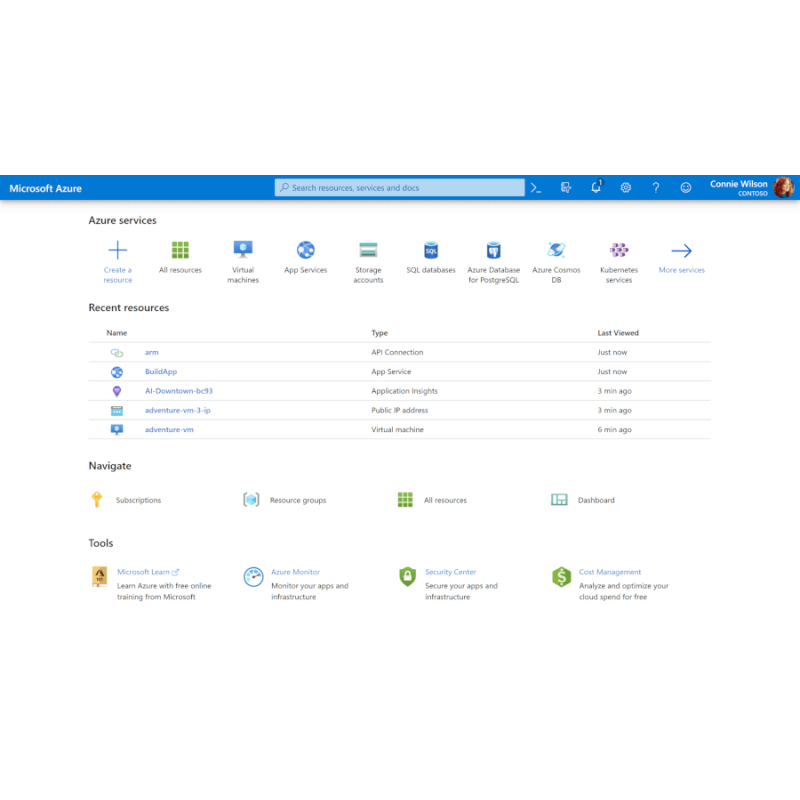This screenshot has height=800, width=800.
Task: Click the Dashboard icon
Action: (559, 499)
